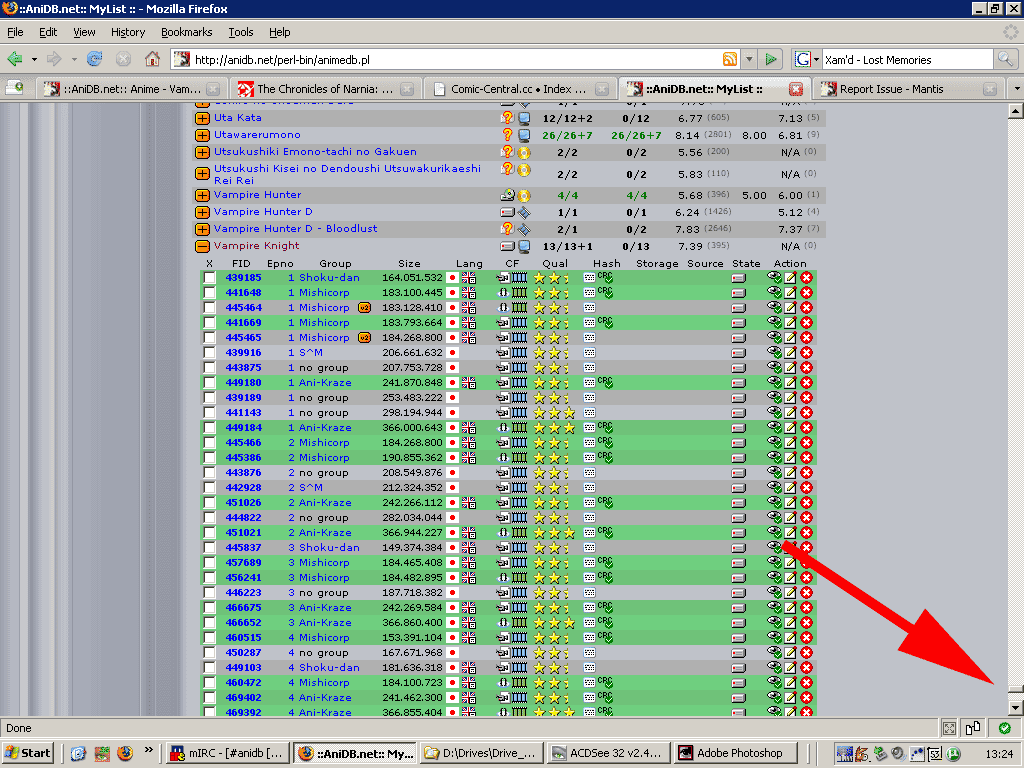Screen dimensions: 1024x768
Task: Click the Home button in Firefox toolbar
Action: pyautogui.click(x=152, y=59)
